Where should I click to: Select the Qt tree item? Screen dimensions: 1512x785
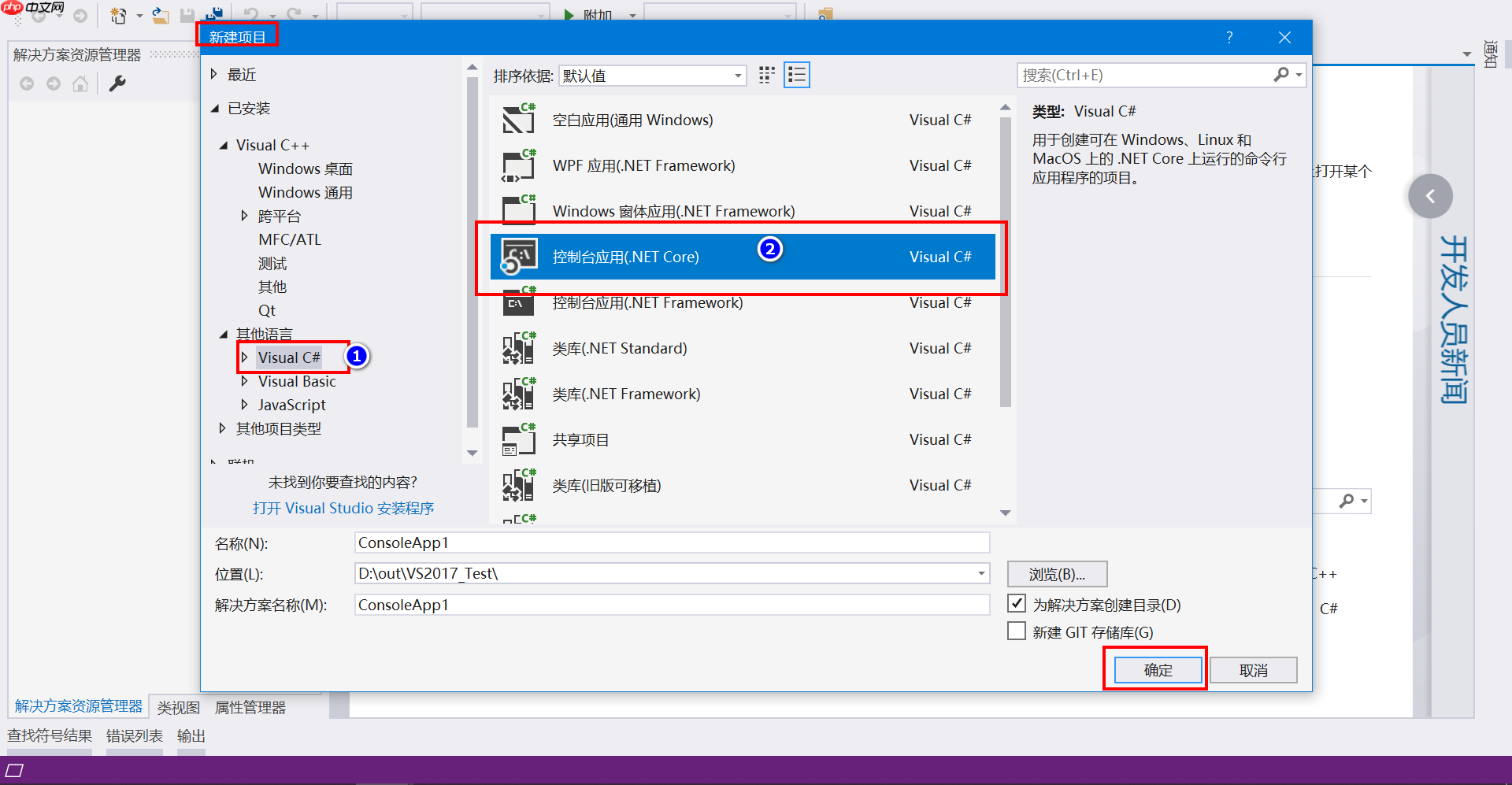pyautogui.click(x=267, y=310)
